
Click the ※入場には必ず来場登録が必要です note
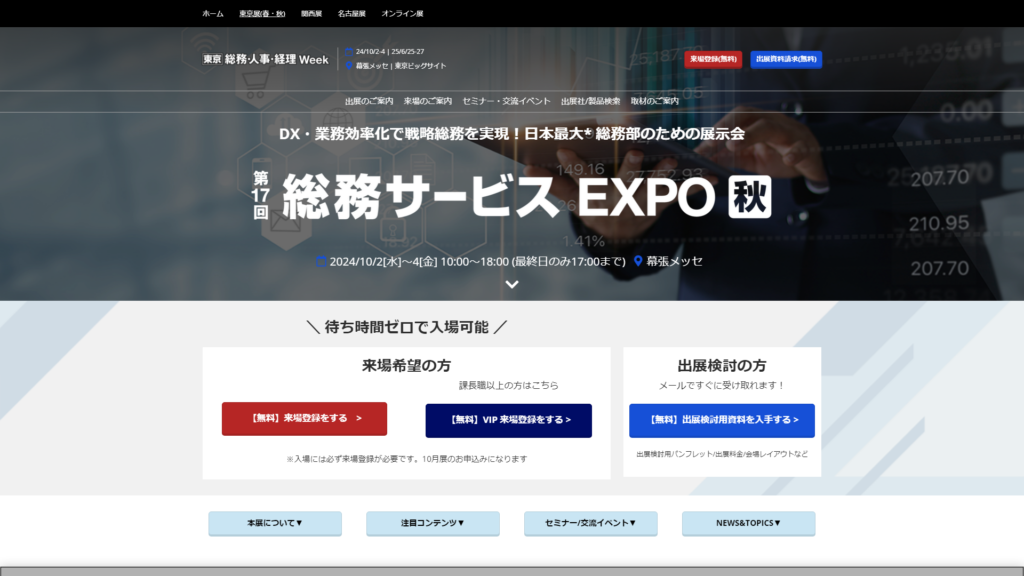[x=406, y=459]
